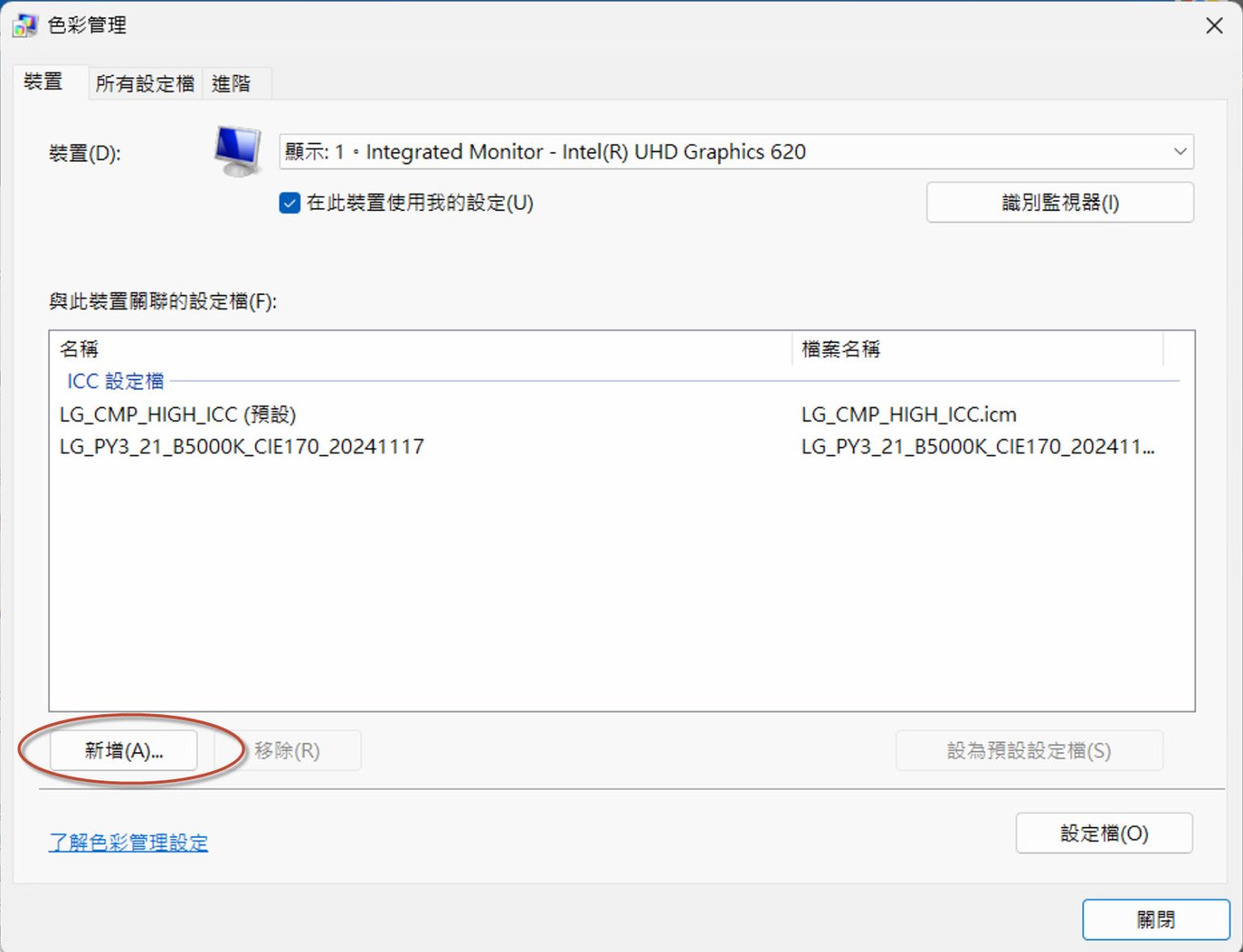The height and width of the screenshot is (952, 1243).
Task: Select the 裝置 tab
Action: coord(45,83)
